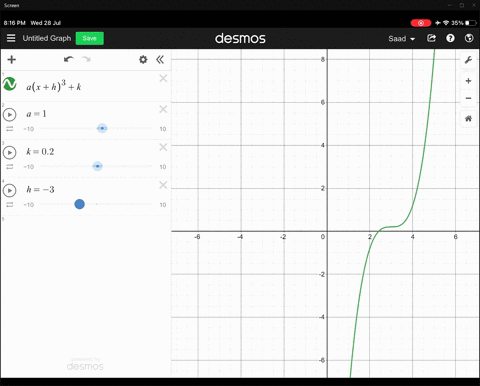Reset graph to default home view
Screen dimensions: 480x386
point(468,118)
